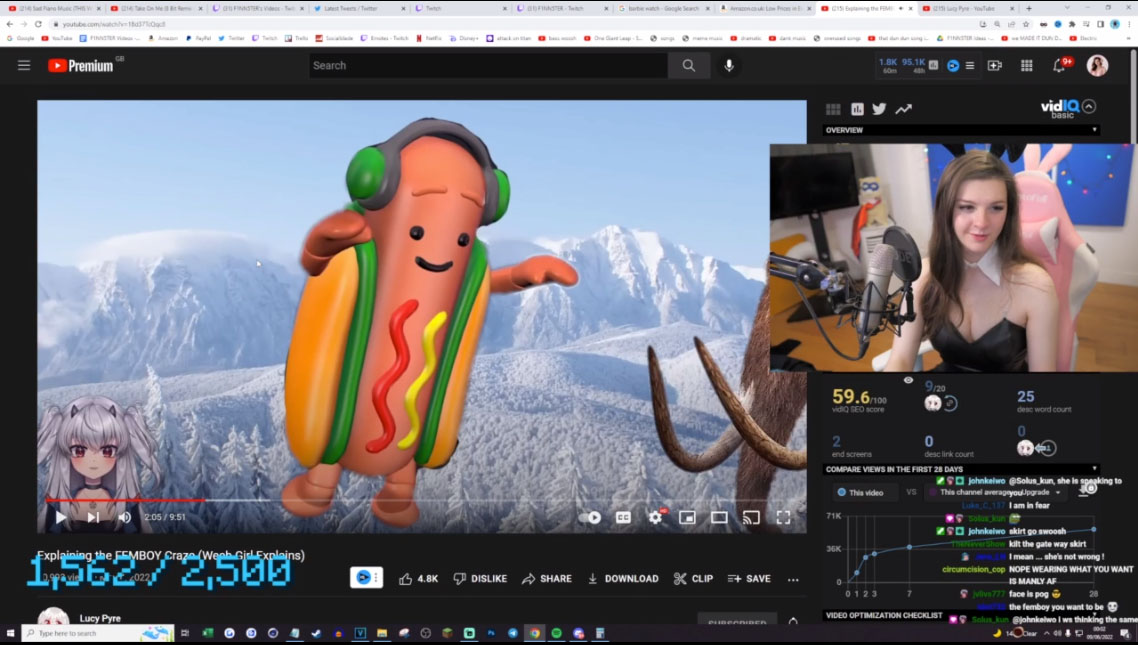Open the vidIQ trending arrow icon
The image size is (1138, 645).
point(903,109)
